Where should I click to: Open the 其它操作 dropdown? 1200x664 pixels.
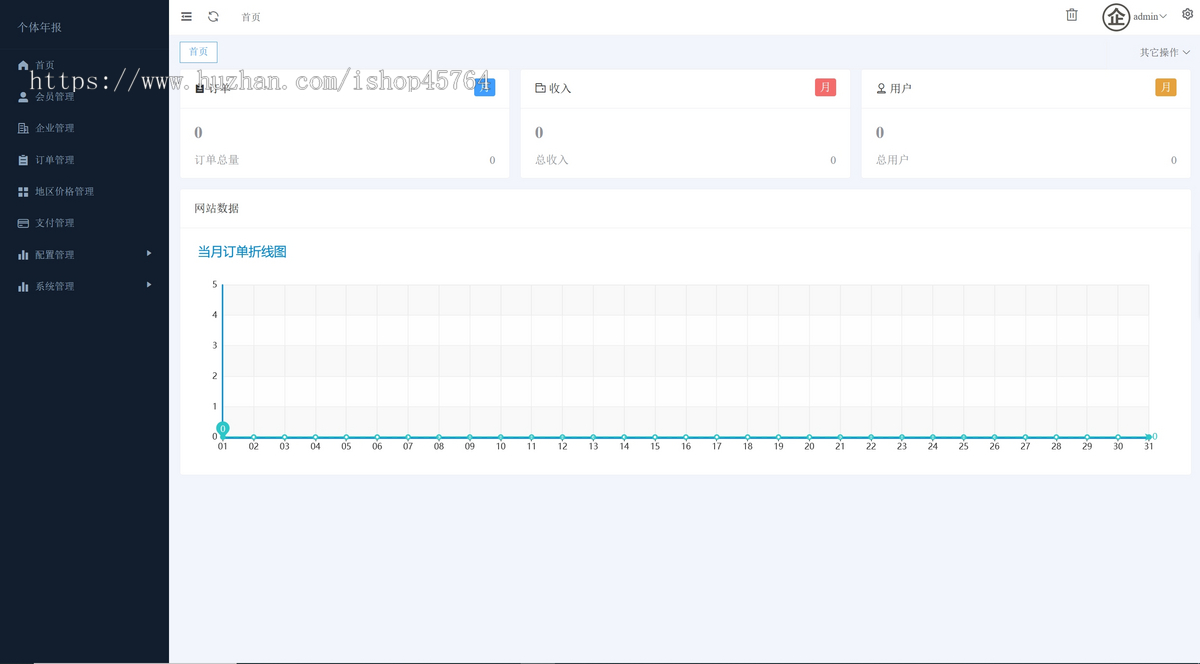[1165, 52]
